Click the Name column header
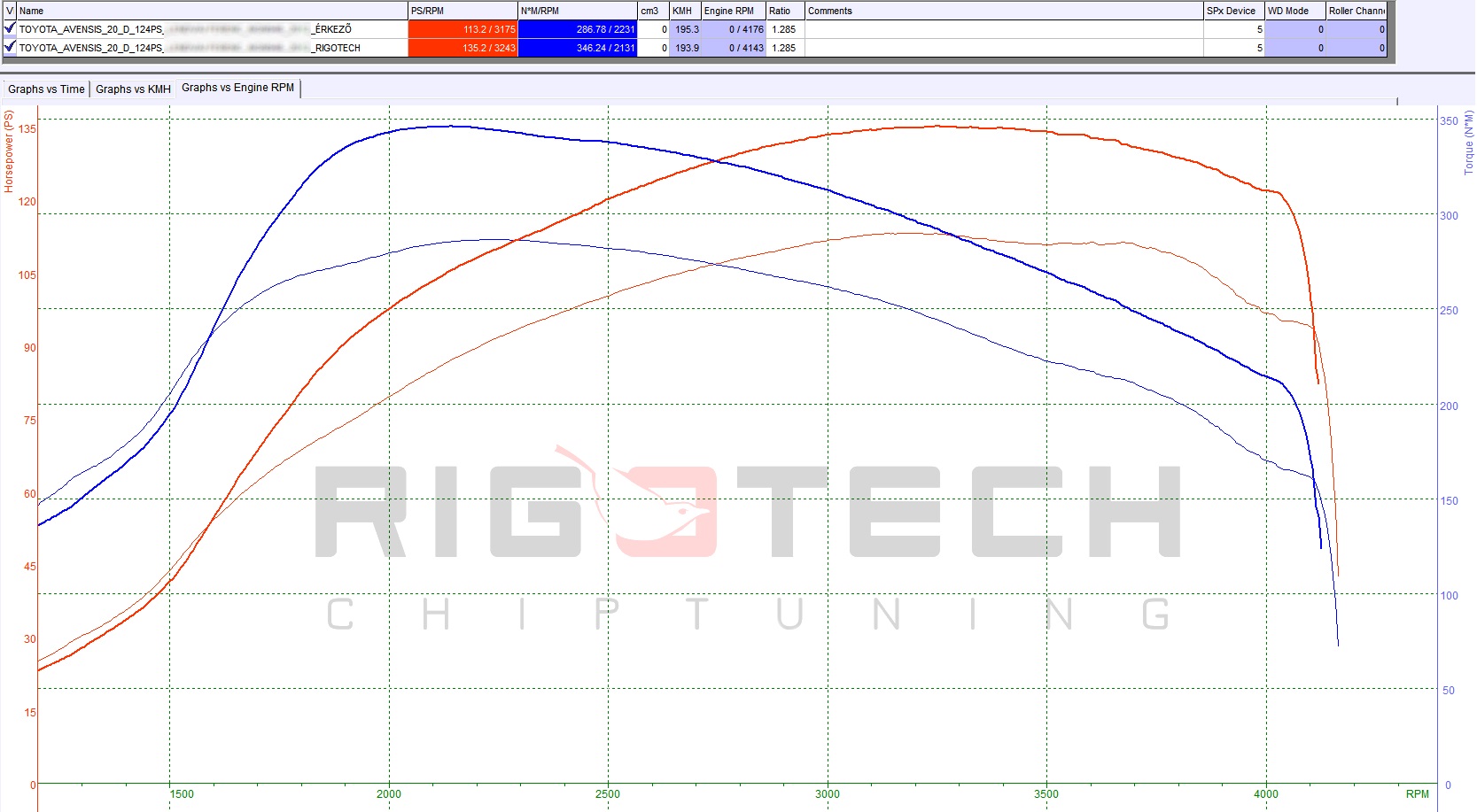 coord(213,11)
